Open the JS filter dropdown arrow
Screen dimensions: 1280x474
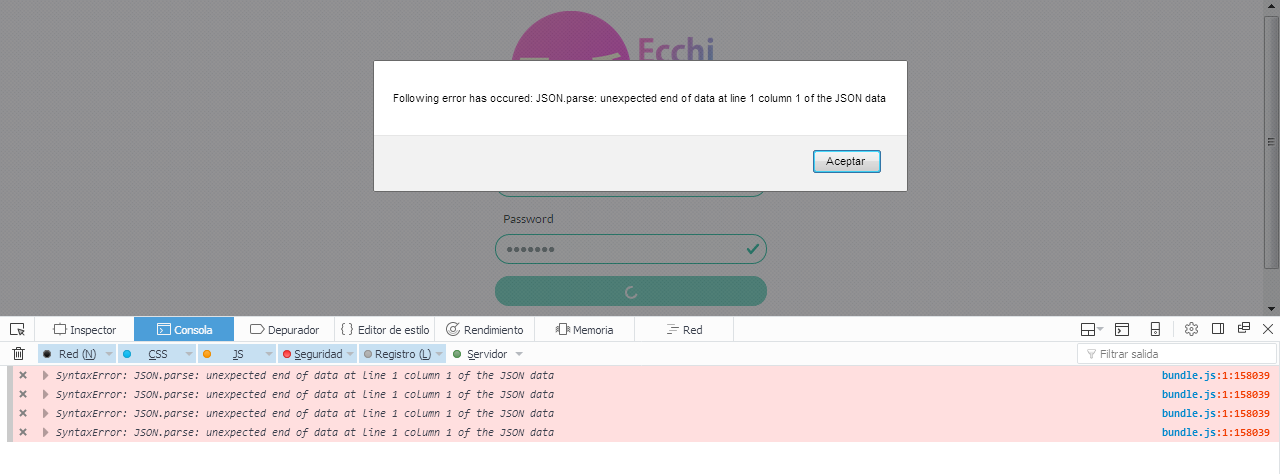click(x=269, y=354)
